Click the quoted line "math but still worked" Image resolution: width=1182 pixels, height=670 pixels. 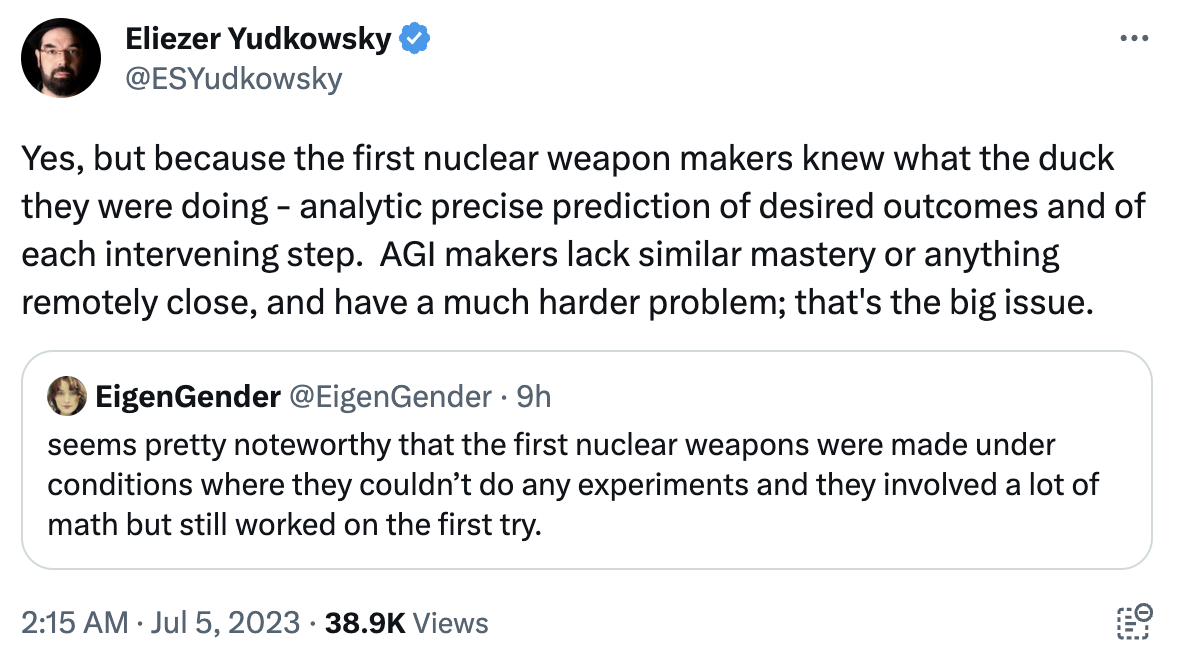pyautogui.click(x=295, y=525)
